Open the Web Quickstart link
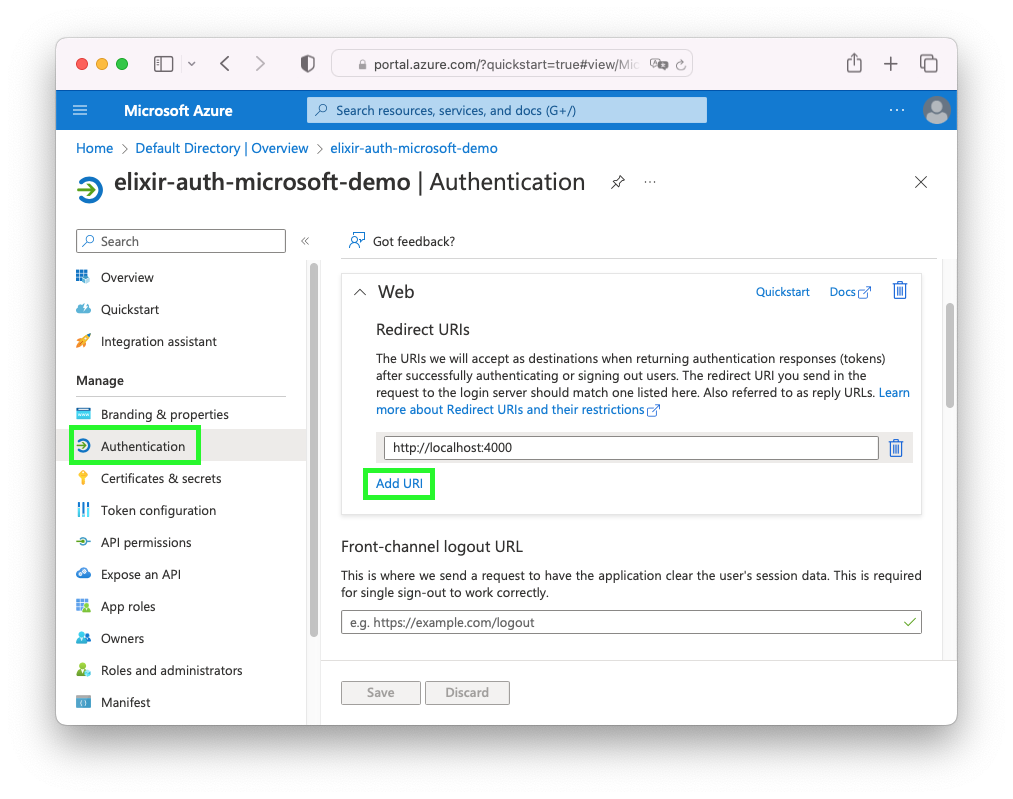 point(782,292)
